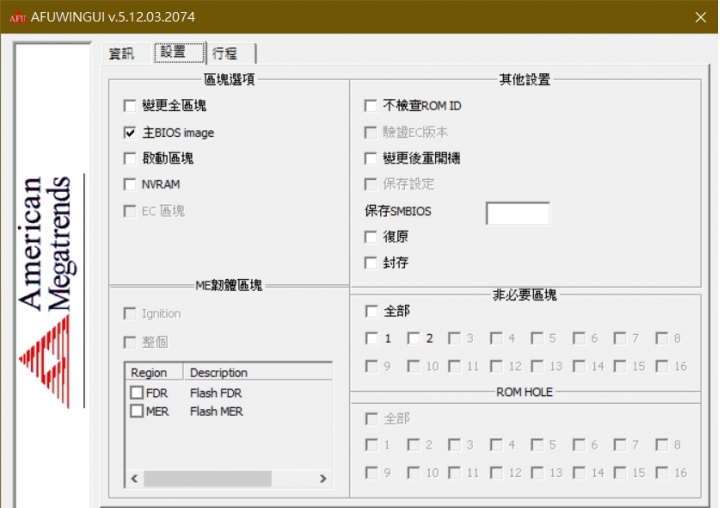Check the MER region row checkbox
The image size is (720, 508).
coord(137,411)
